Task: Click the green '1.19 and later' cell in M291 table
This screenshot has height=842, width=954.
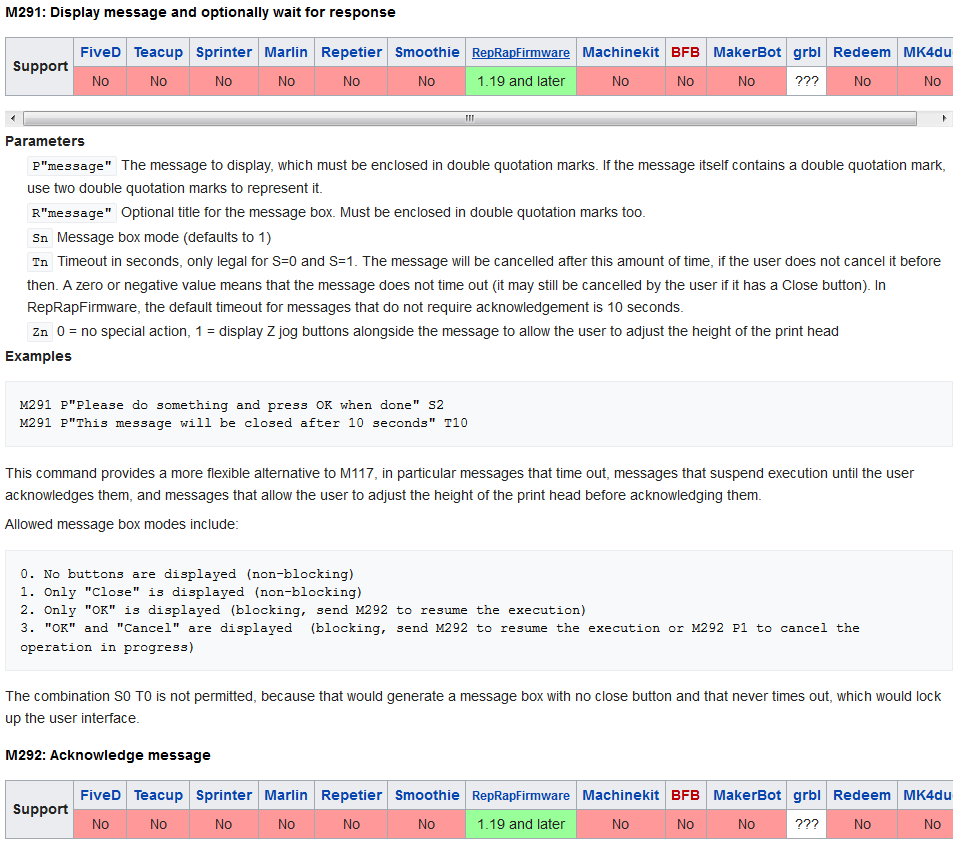Action: pyautogui.click(x=521, y=81)
